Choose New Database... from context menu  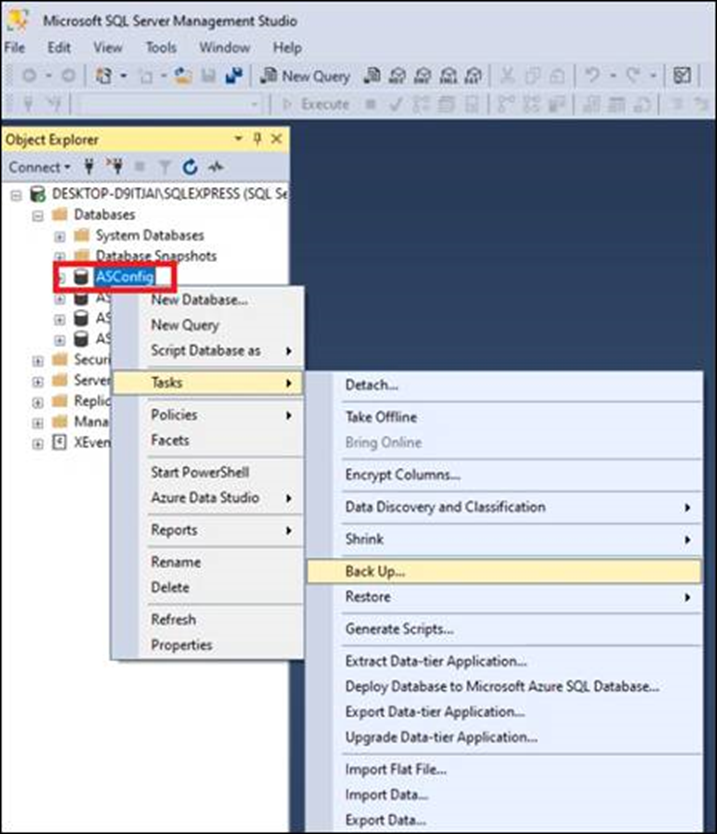click(209, 300)
